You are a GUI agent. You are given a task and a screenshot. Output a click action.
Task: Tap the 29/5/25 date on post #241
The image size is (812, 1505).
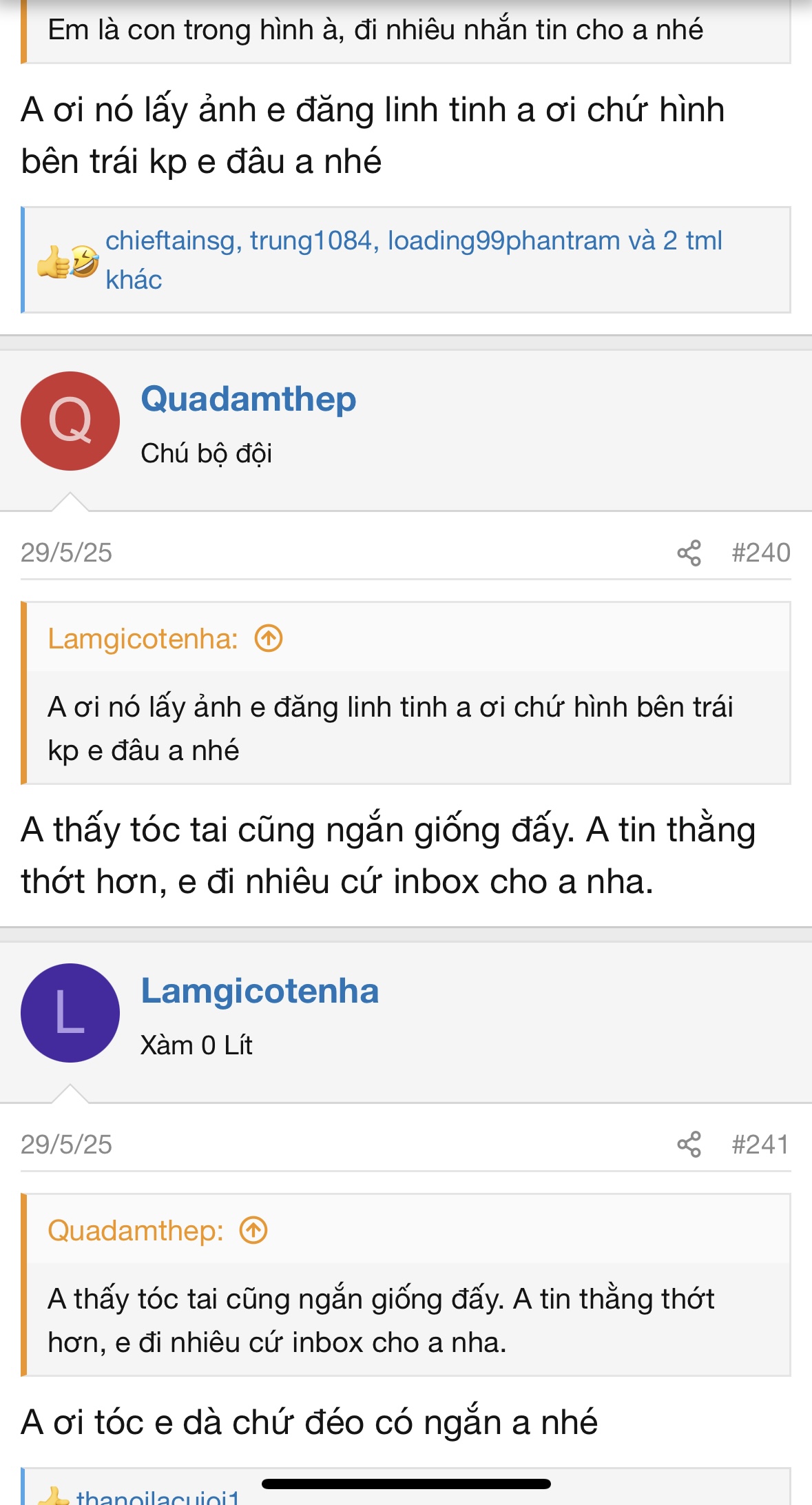[66, 1145]
